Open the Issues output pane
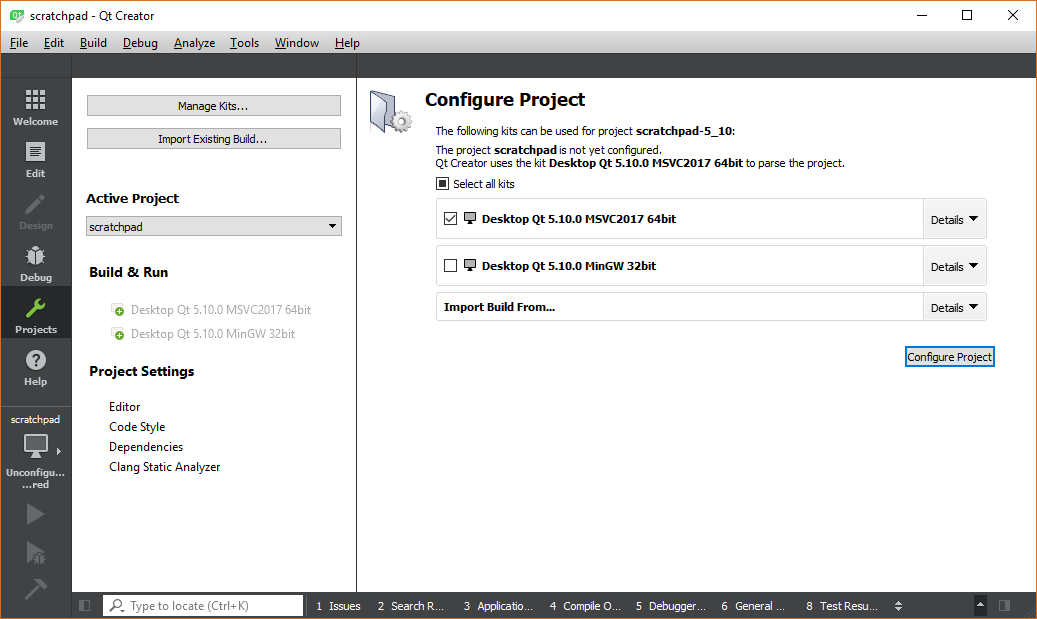 tap(338, 605)
